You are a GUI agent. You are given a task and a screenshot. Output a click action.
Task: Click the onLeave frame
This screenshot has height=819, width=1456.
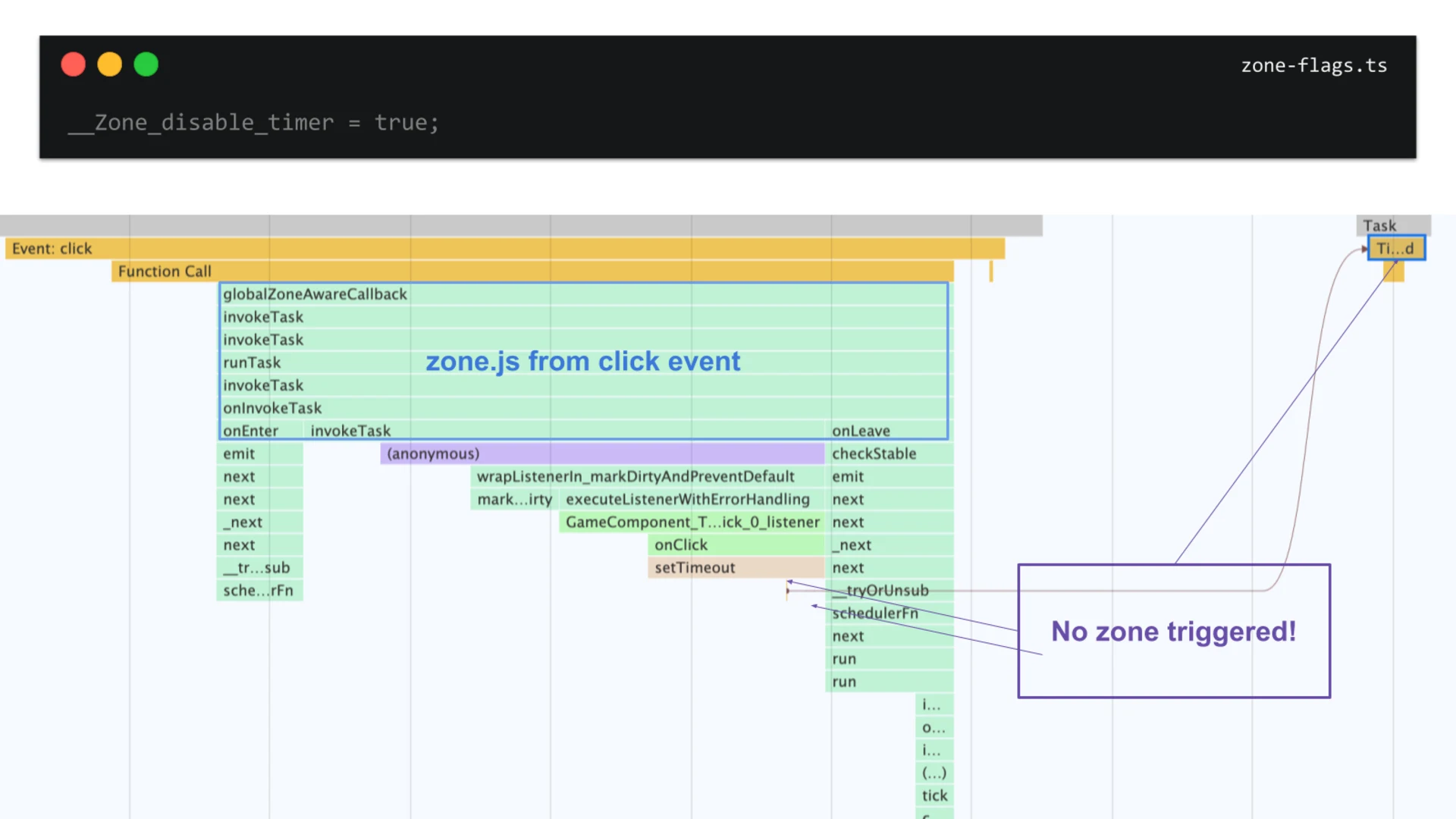pos(861,431)
